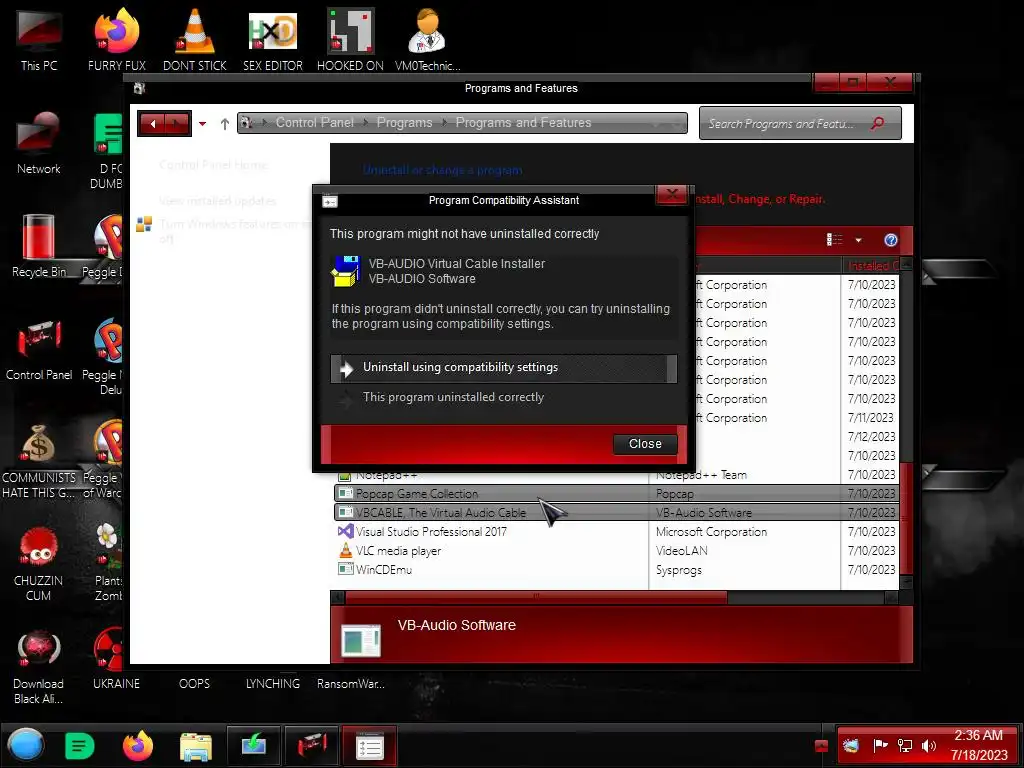This screenshot has width=1024, height=768.
Task: Select Programs in the breadcrumb path
Action: pos(404,122)
